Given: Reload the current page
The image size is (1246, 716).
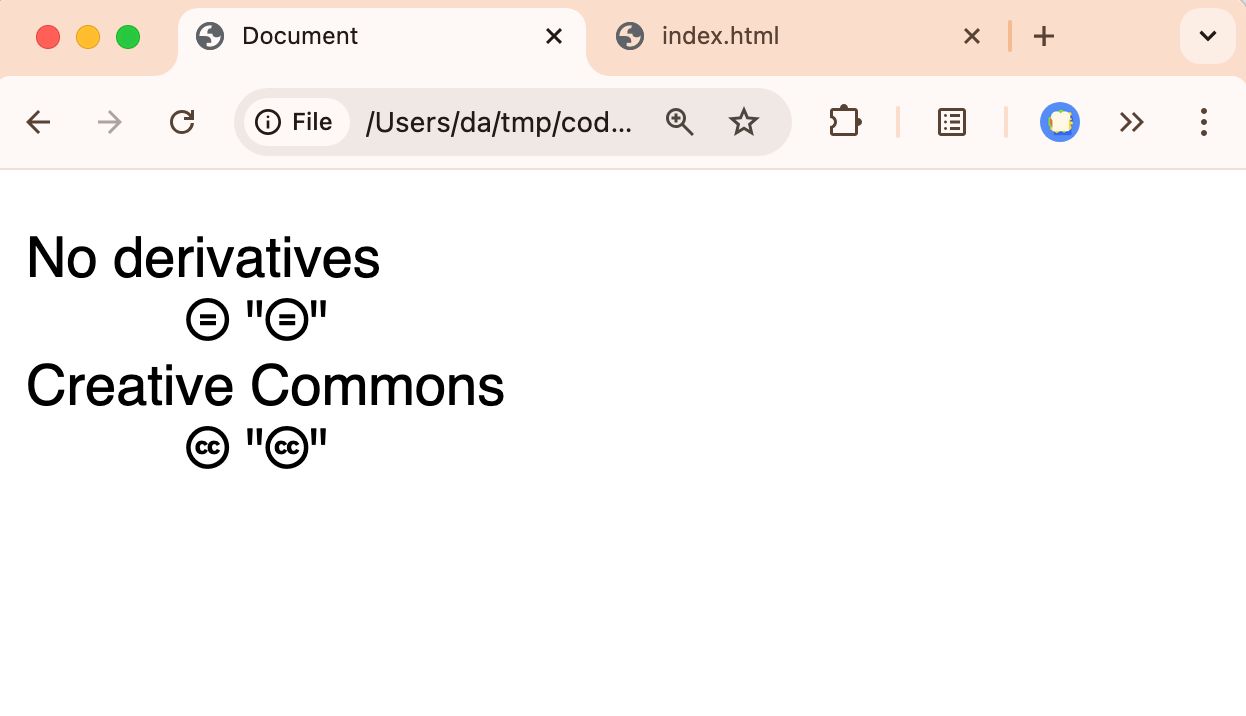Looking at the screenshot, I should click(182, 122).
